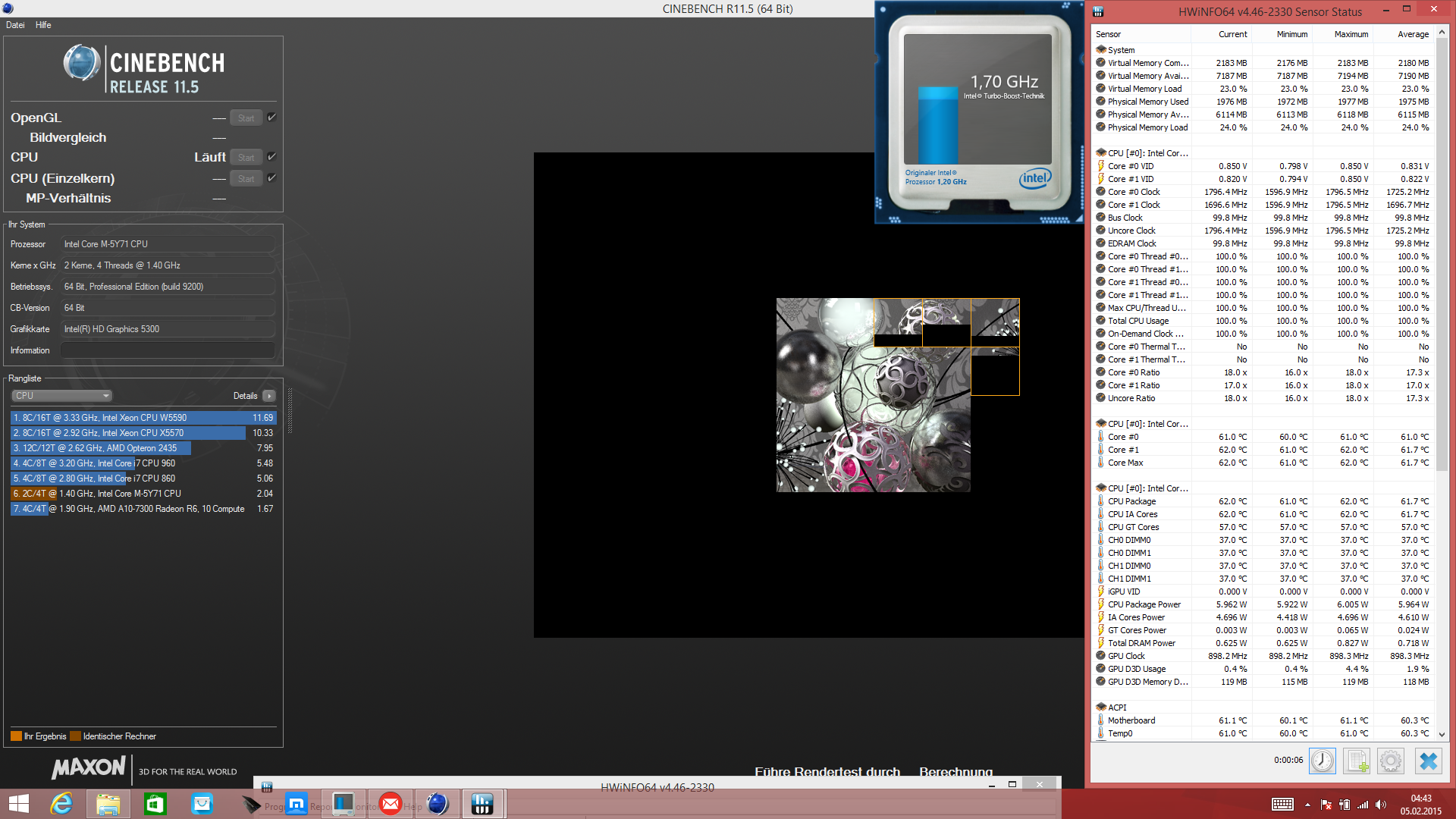Click the HWiNFO vertical scrollbar thumb
Image resolution: width=1456 pixels, height=819 pixels.
[1442, 256]
